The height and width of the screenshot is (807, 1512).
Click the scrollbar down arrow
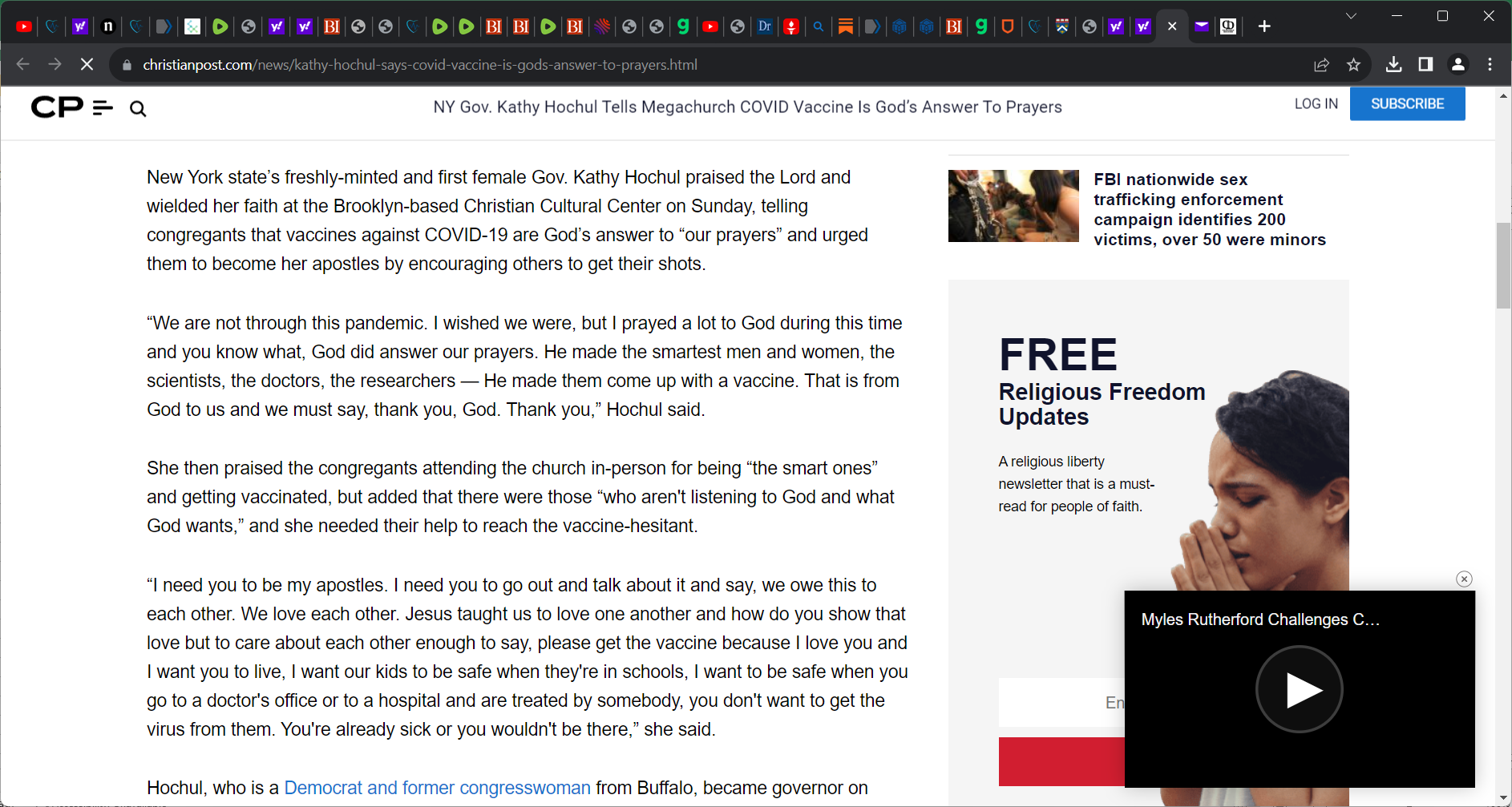[1503, 798]
